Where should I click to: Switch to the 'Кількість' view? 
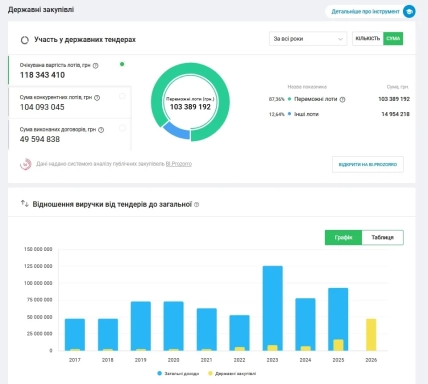pyautogui.click(x=368, y=39)
